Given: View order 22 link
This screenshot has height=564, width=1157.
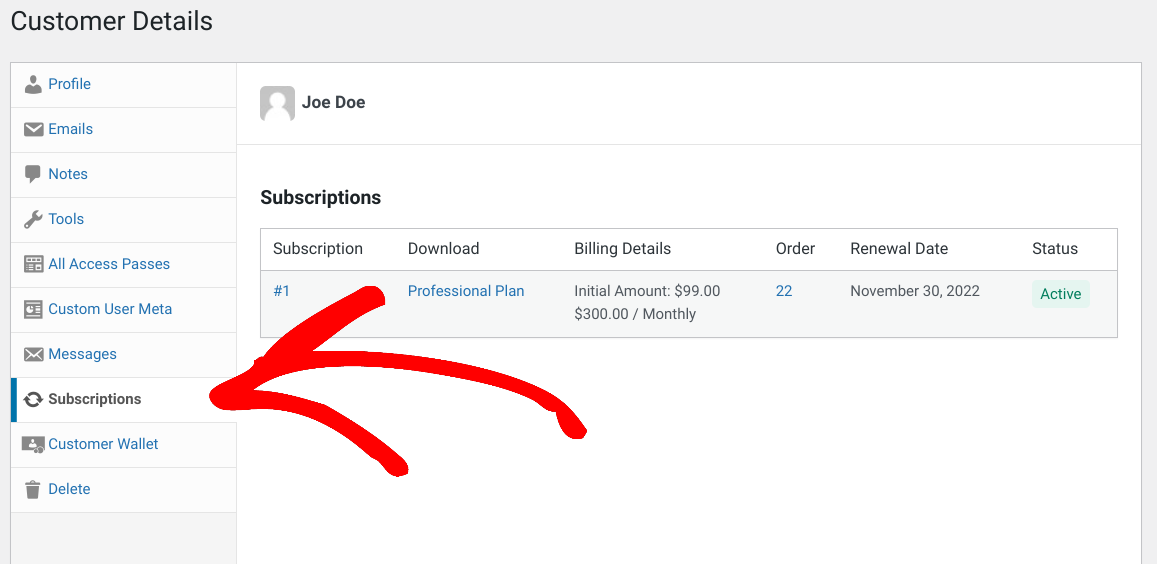Looking at the screenshot, I should click(x=784, y=291).
